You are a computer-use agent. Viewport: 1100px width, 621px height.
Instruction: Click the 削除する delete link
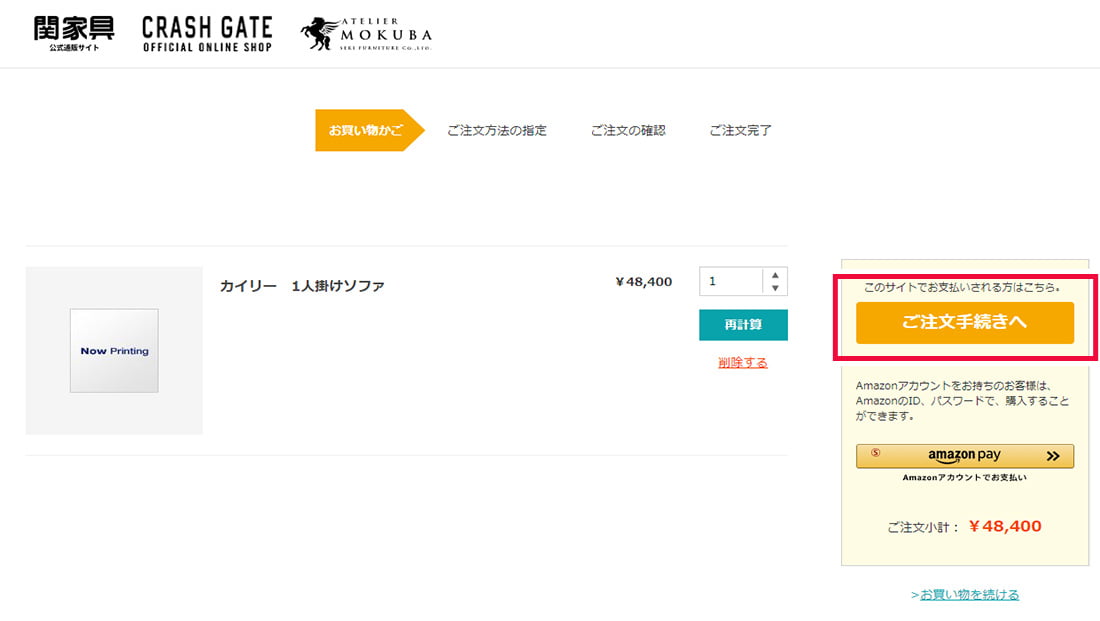tap(742, 362)
